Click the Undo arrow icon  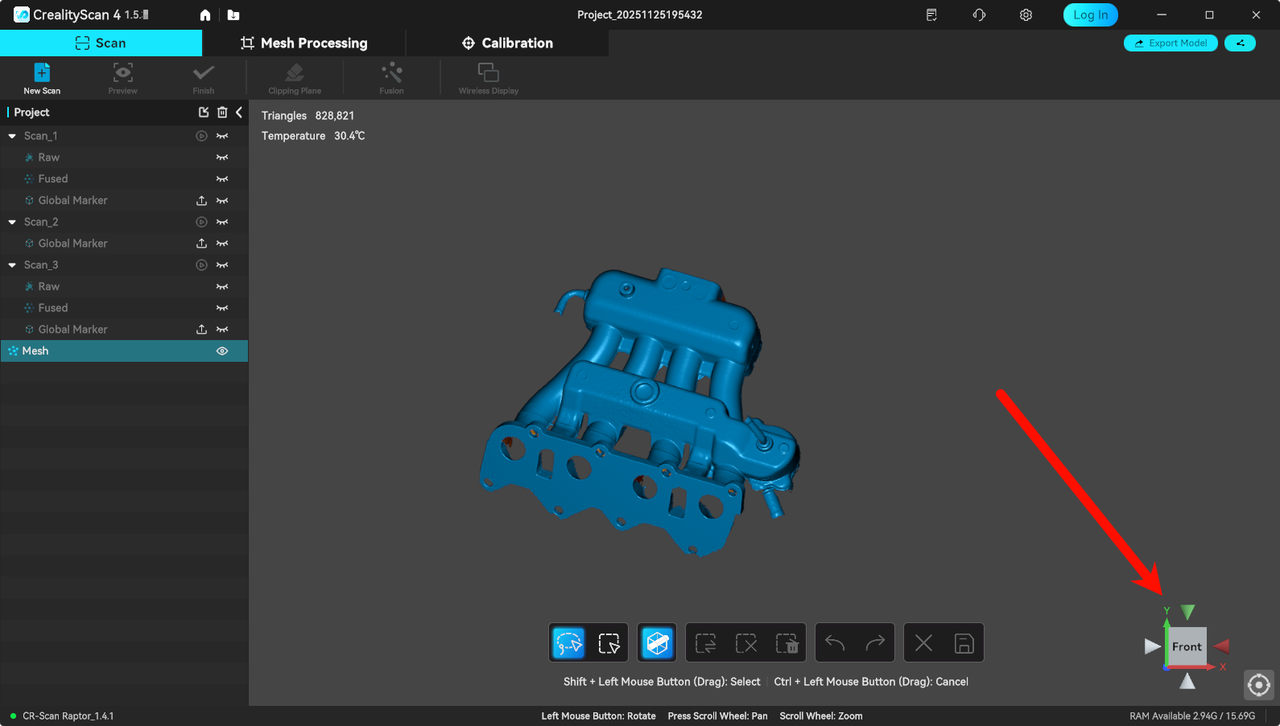tap(835, 642)
